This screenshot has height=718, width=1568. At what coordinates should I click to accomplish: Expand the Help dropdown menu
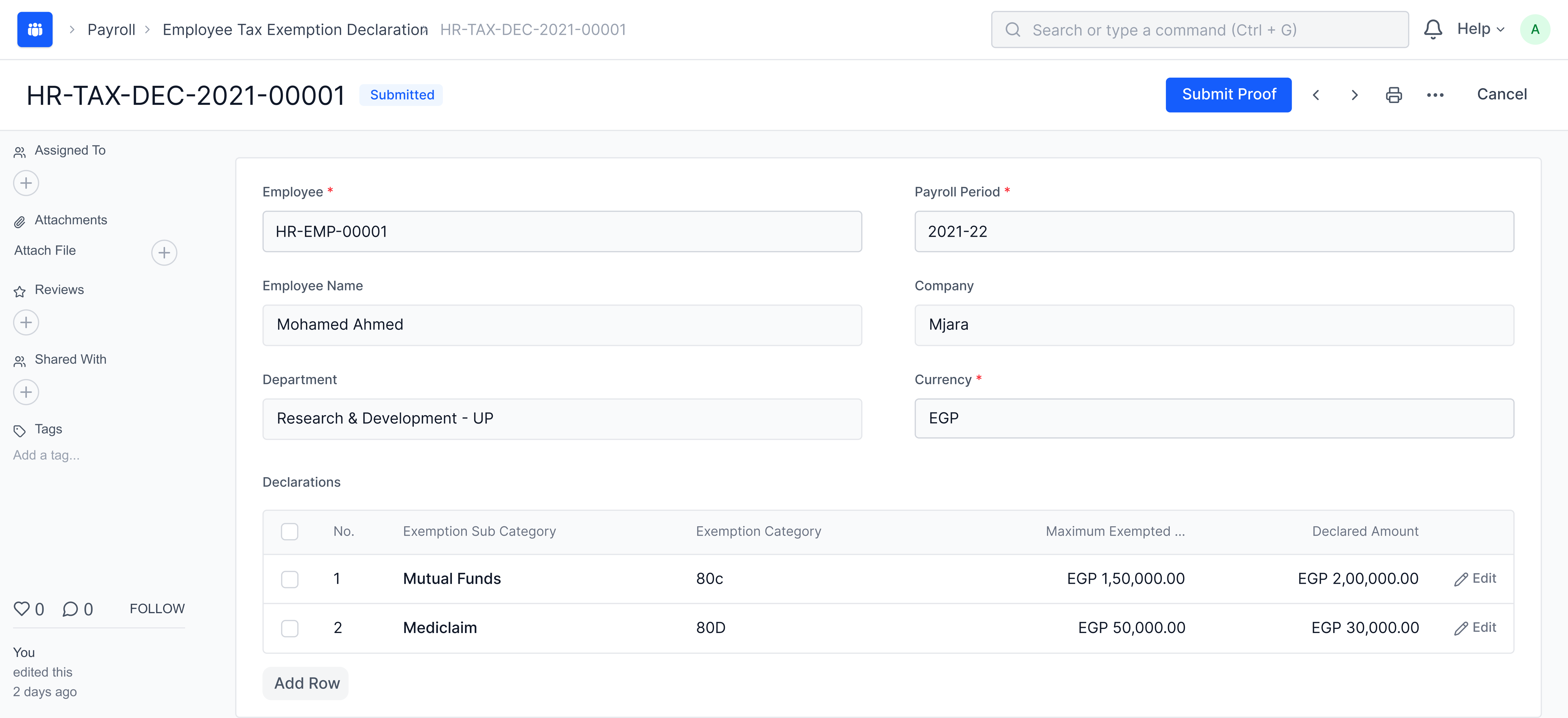pos(1480,29)
